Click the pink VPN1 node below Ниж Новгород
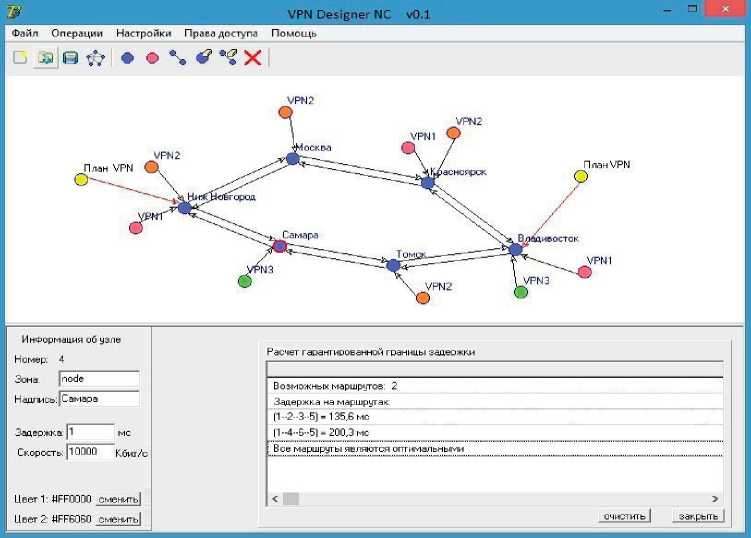This screenshot has height=538, width=751. 136,228
